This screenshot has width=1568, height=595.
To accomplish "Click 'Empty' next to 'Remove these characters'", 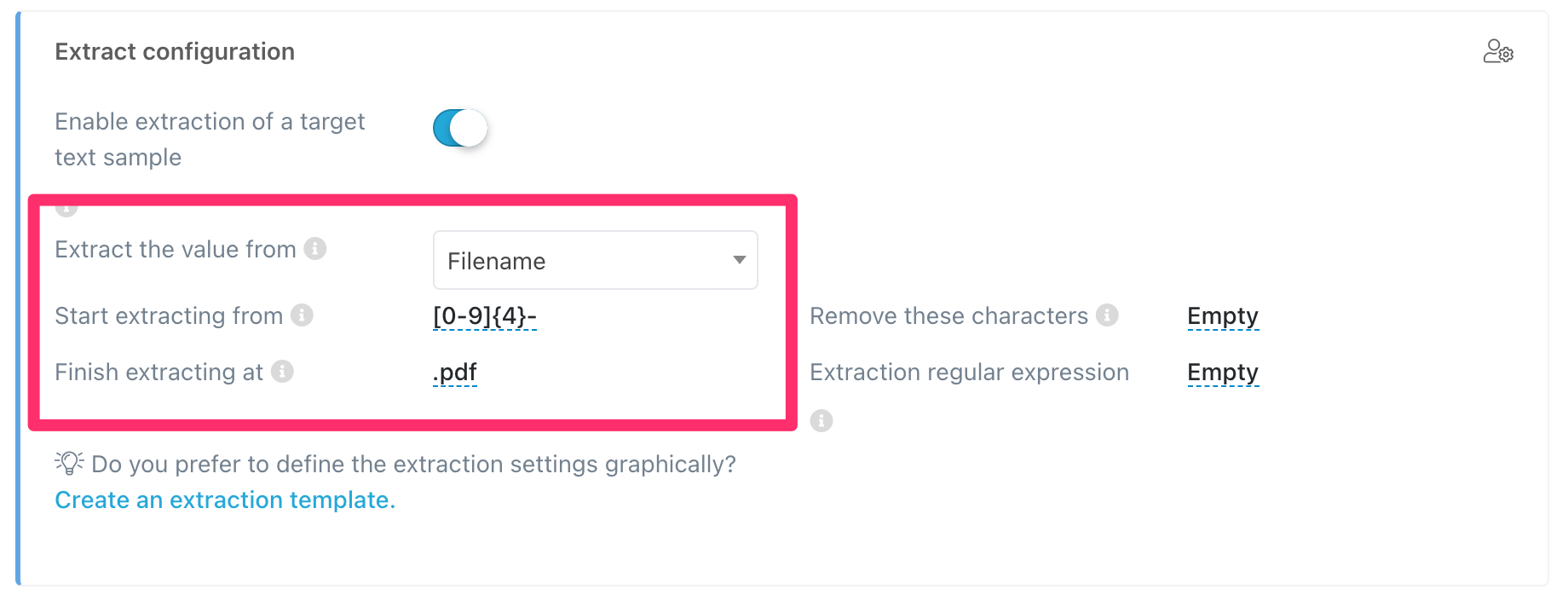I will coord(1223,315).
